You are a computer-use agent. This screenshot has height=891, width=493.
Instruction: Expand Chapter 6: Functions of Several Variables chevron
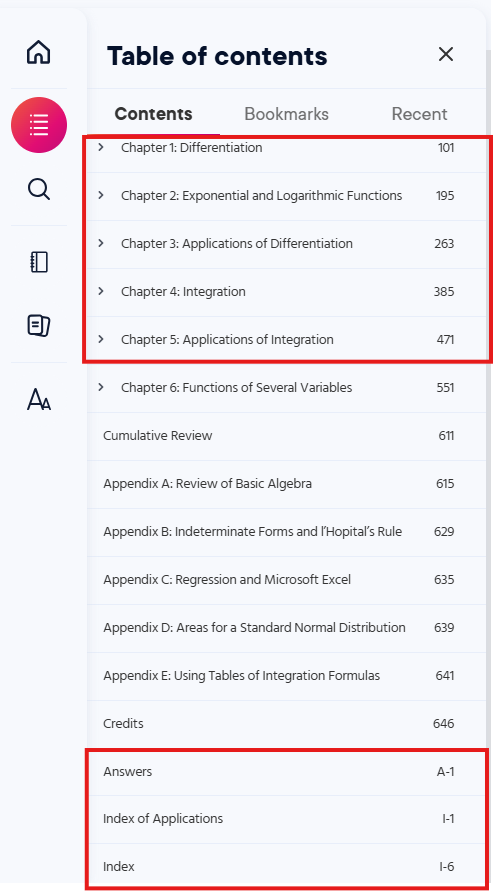(x=101, y=387)
